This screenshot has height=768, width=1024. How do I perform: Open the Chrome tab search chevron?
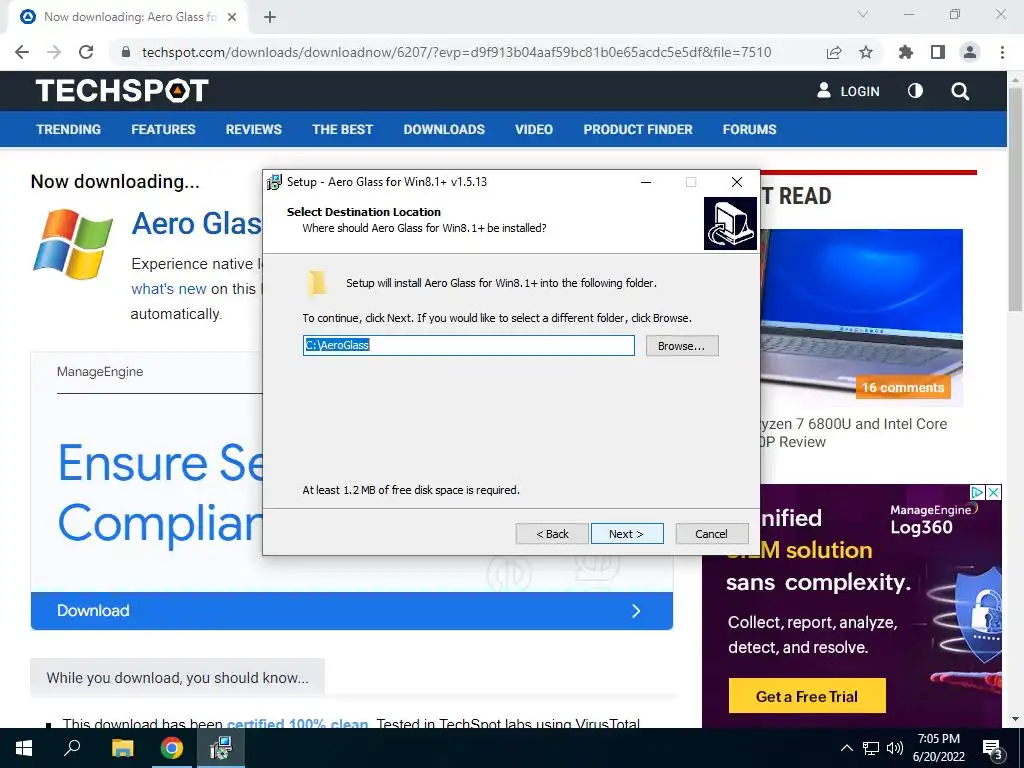[863, 14]
